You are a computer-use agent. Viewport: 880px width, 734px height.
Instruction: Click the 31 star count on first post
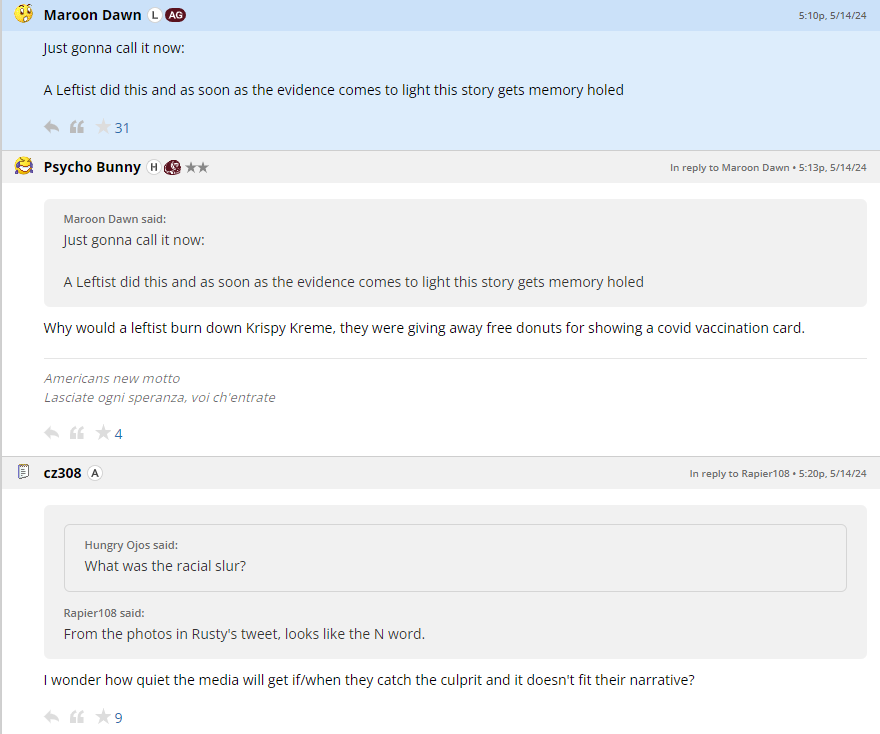(122, 128)
